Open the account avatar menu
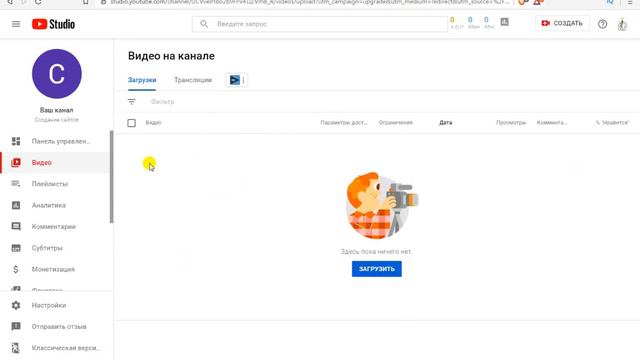The width and height of the screenshot is (640, 360). (622, 24)
